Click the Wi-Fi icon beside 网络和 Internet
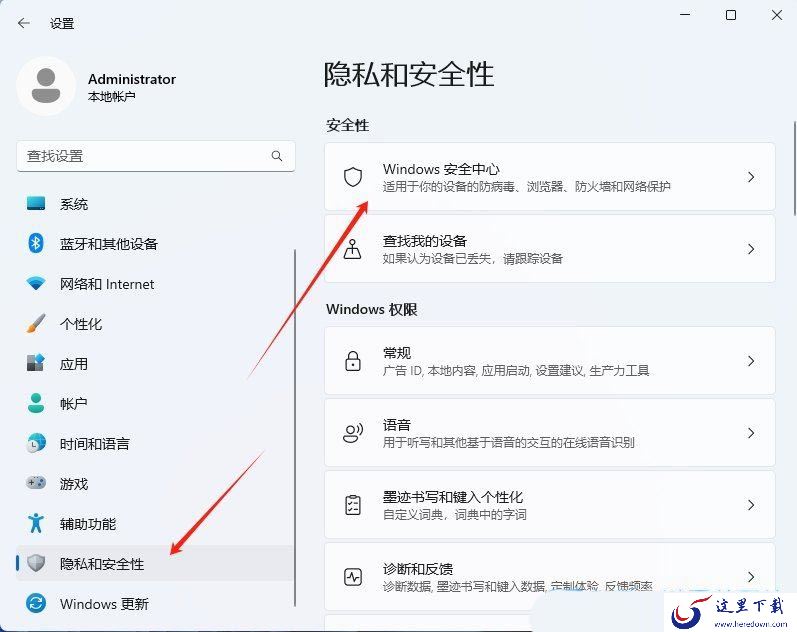The width and height of the screenshot is (797, 632). (x=36, y=283)
